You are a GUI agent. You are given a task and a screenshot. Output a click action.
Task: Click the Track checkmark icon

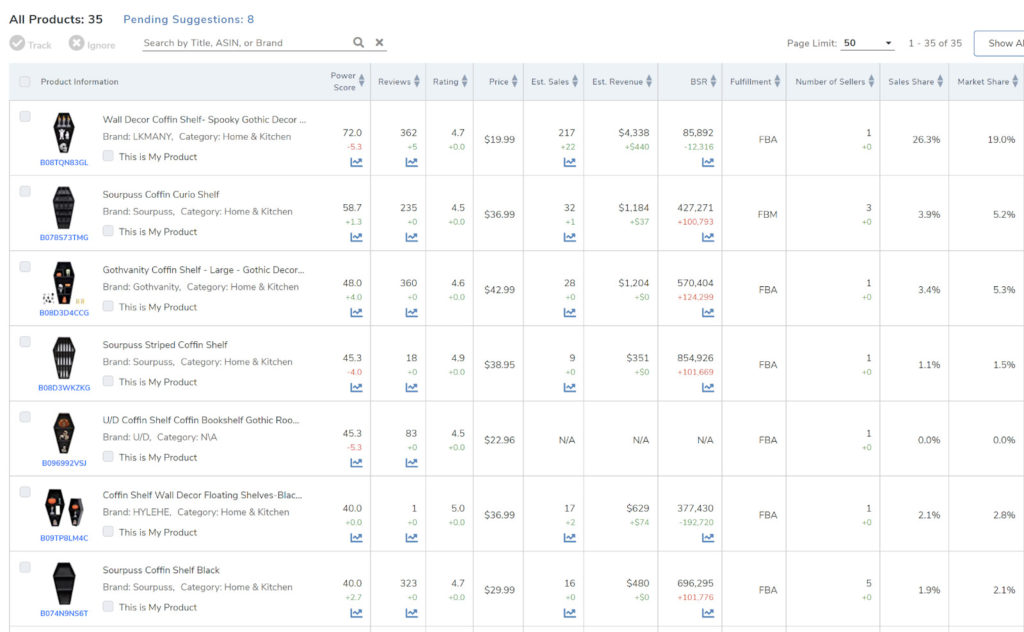click(17, 44)
